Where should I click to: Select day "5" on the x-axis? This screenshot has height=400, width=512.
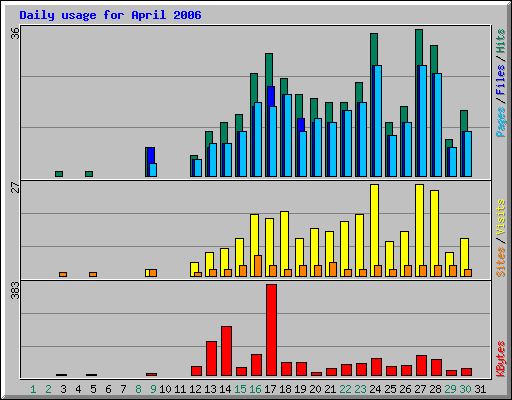pyautogui.click(x=93, y=389)
